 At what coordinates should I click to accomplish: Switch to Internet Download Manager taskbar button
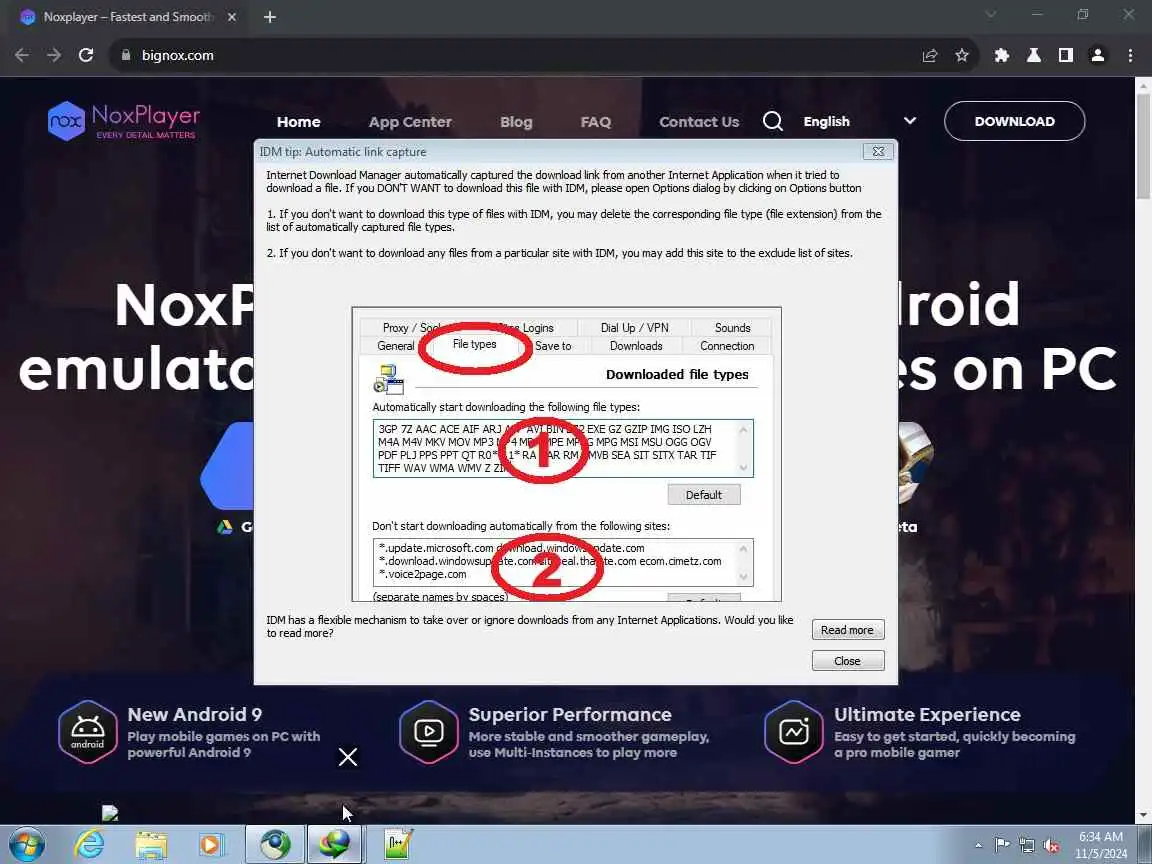(x=334, y=844)
